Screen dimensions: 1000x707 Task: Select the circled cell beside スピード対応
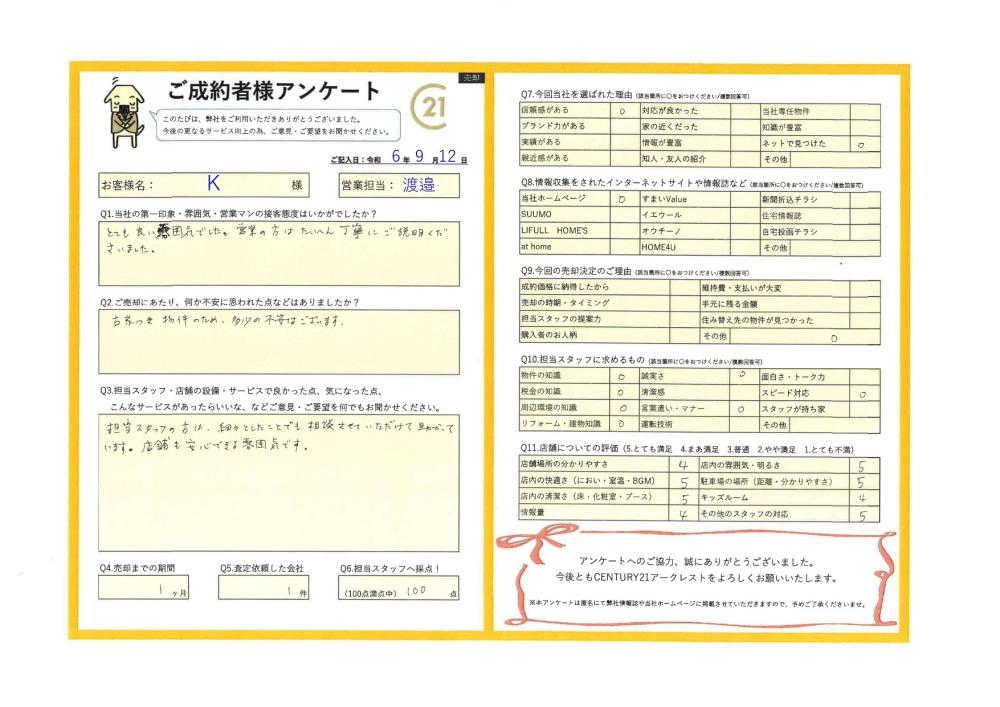pyautogui.click(x=865, y=393)
